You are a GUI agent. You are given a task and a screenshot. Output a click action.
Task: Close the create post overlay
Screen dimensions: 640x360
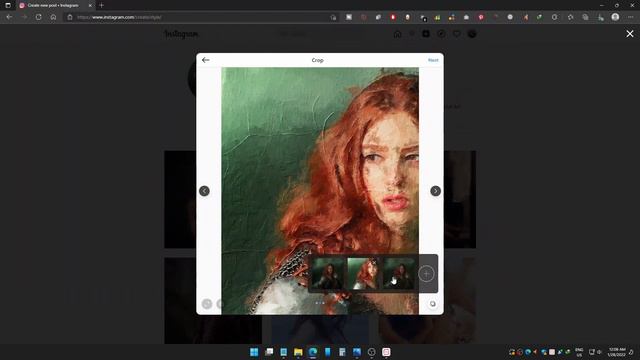(x=630, y=34)
